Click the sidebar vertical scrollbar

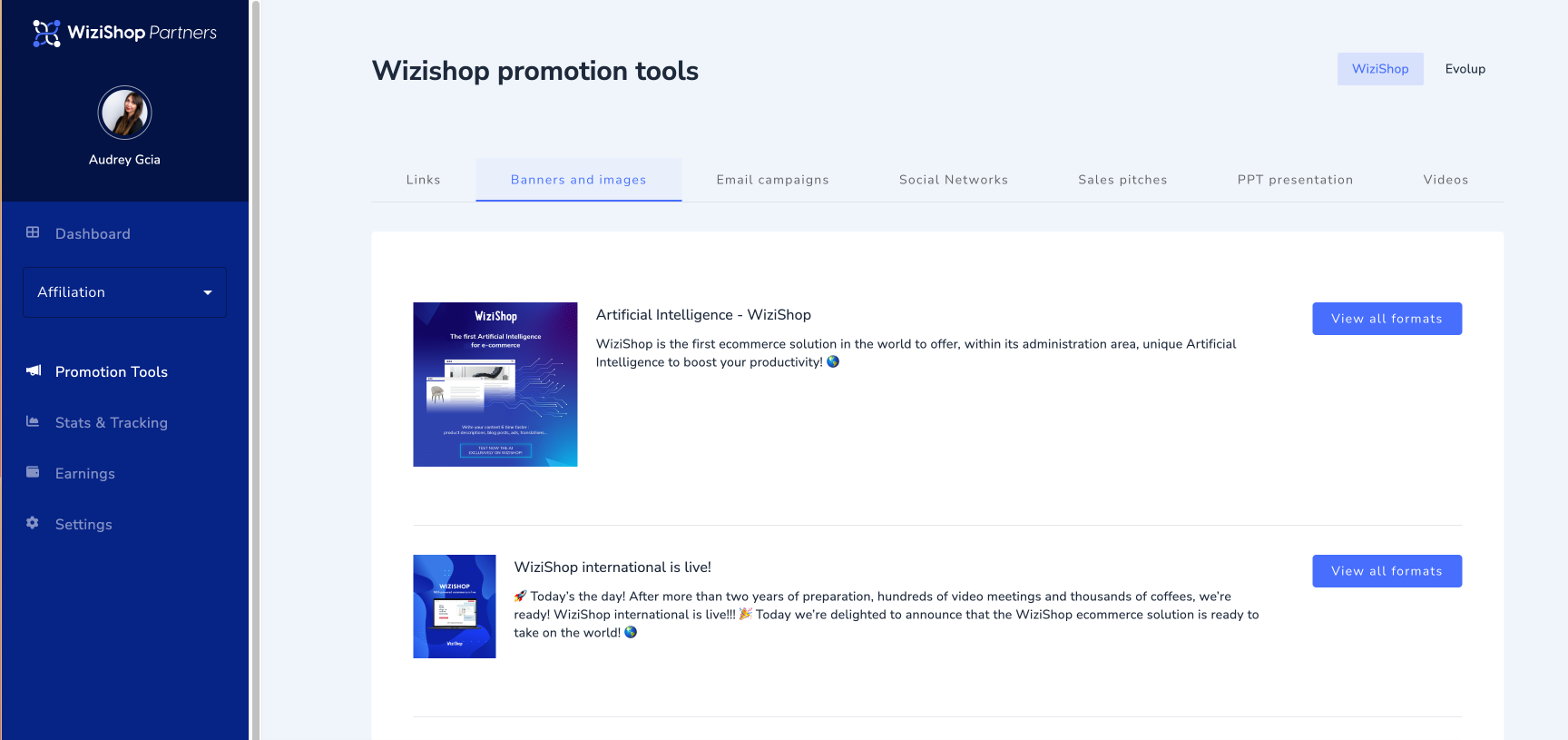point(256,370)
